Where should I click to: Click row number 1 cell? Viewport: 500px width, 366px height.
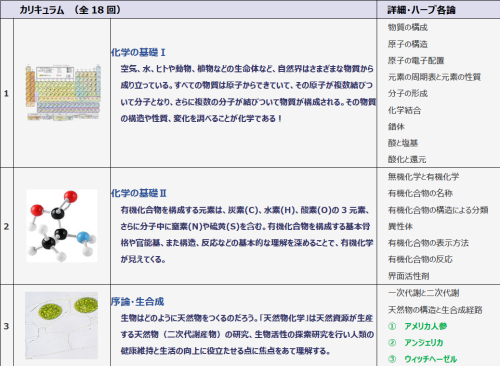7,93
